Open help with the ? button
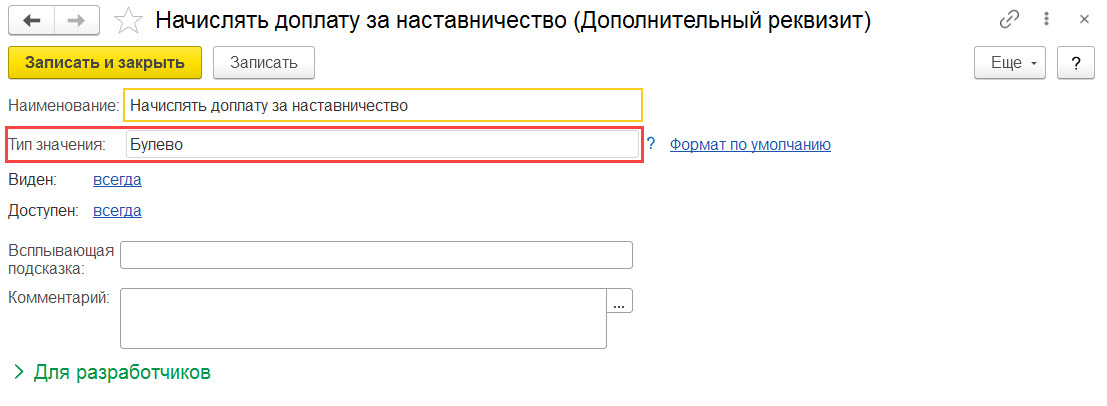Viewport: 1107px width, 406px height. (x=1076, y=63)
